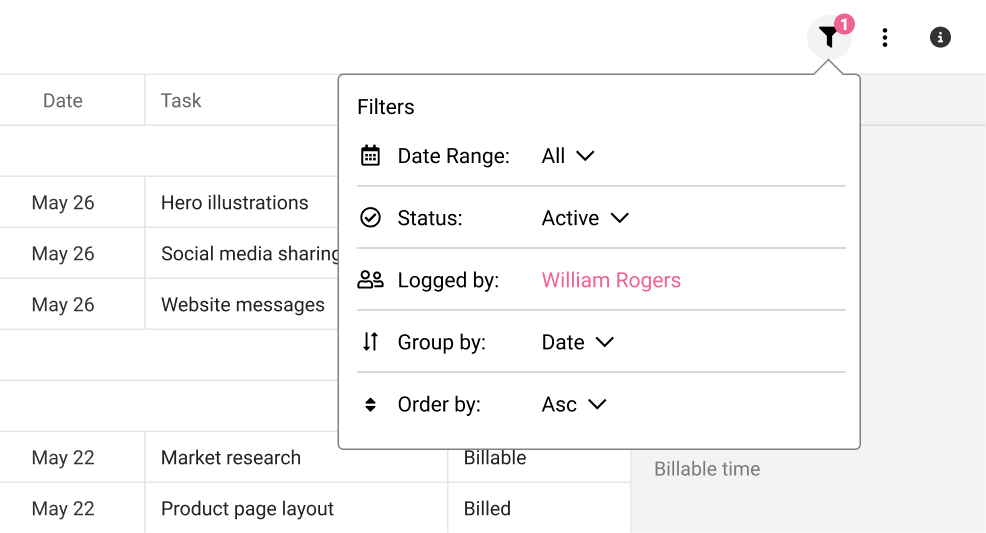986x533 pixels.
Task: Select the Website messages task
Action: point(243,304)
